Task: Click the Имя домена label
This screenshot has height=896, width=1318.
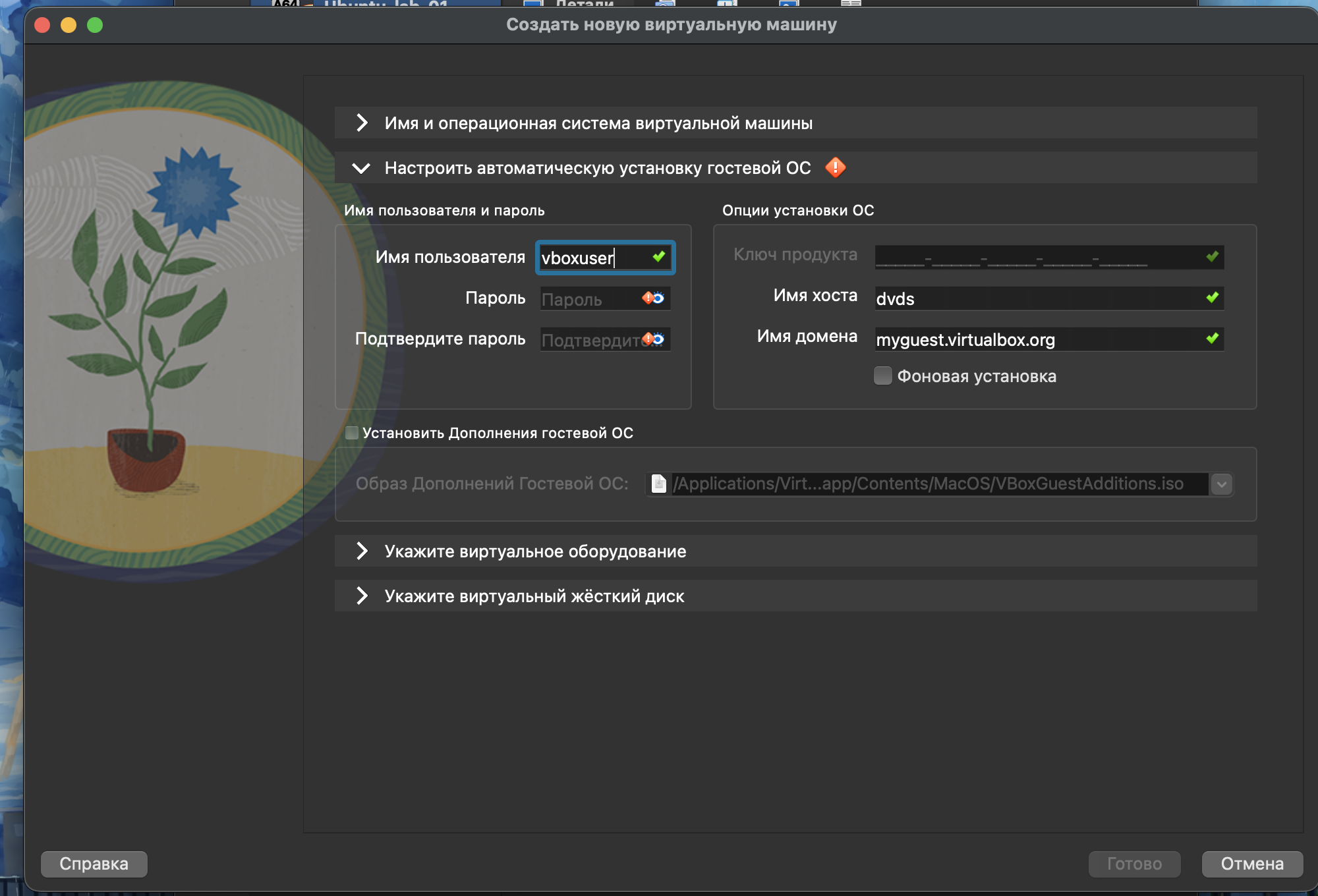Action: pos(807,336)
